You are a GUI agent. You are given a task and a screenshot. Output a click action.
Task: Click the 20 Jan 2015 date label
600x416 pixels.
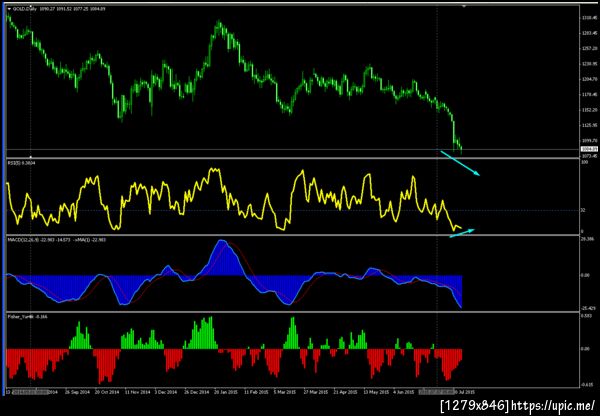coord(226,392)
